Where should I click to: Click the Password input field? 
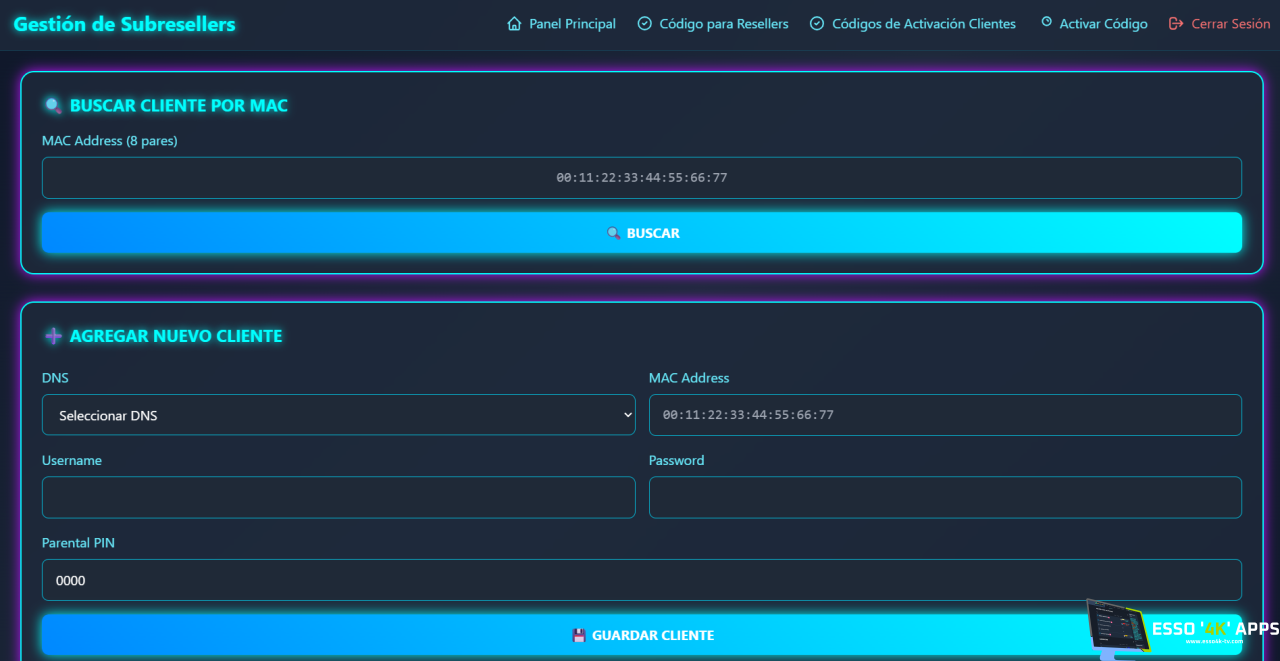945,497
